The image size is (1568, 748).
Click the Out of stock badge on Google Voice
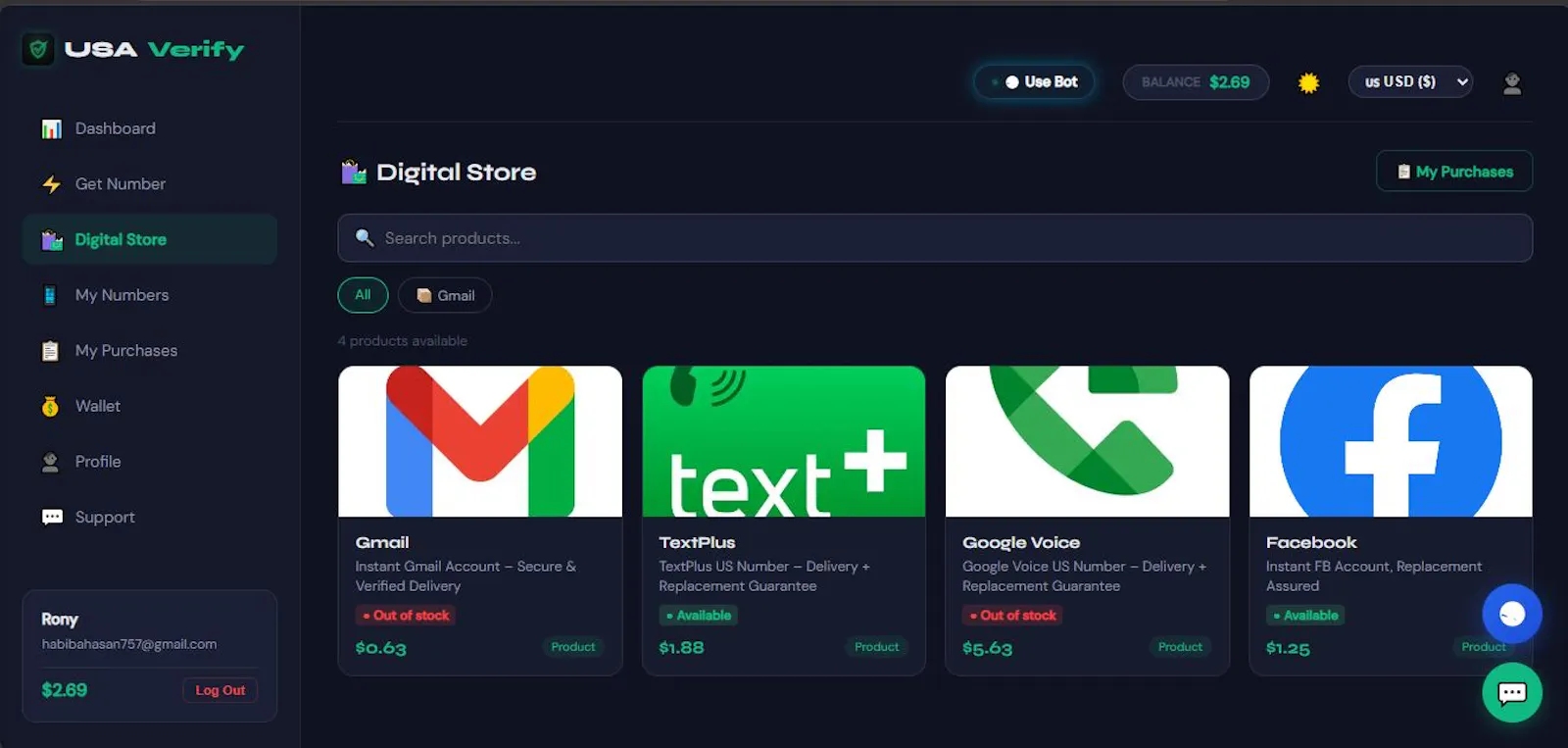pos(1013,616)
